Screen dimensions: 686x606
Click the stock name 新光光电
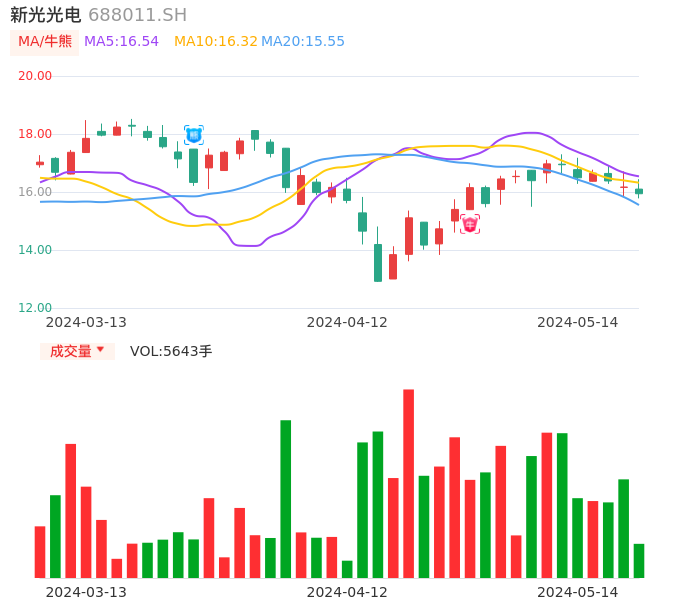click(46, 15)
